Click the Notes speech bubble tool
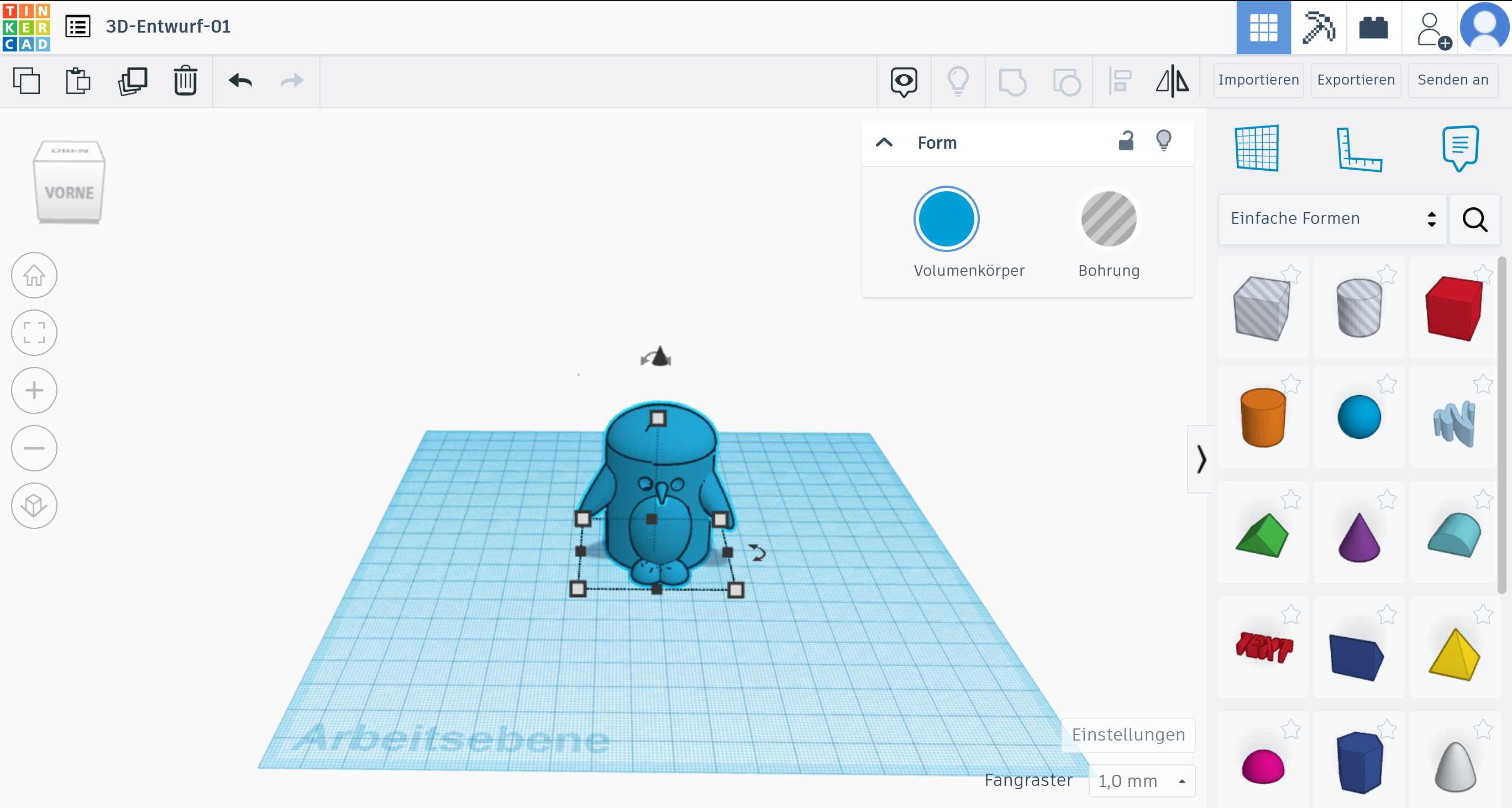This screenshot has width=1512, height=808. (x=1460, y=148)
